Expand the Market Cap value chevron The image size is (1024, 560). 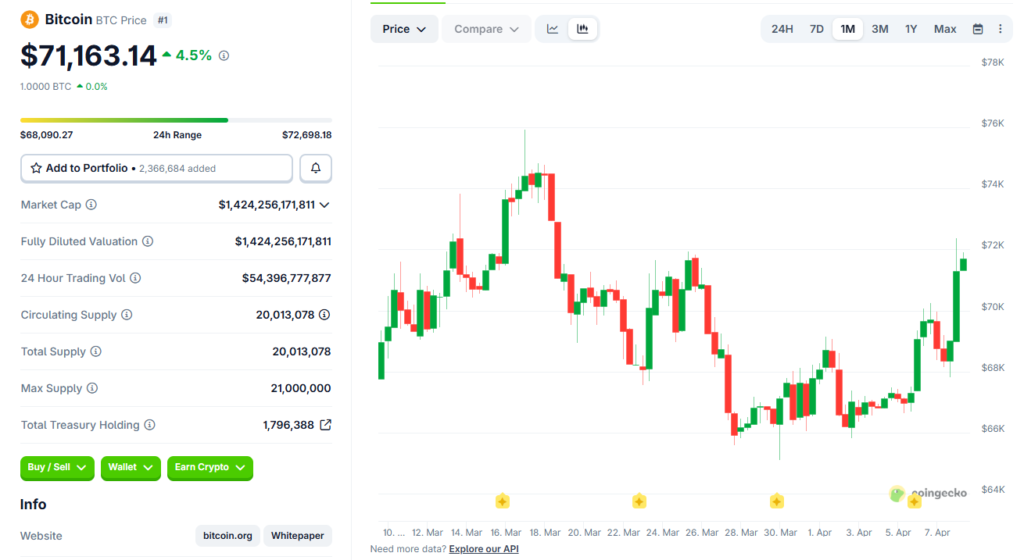(x=324, y=205)
